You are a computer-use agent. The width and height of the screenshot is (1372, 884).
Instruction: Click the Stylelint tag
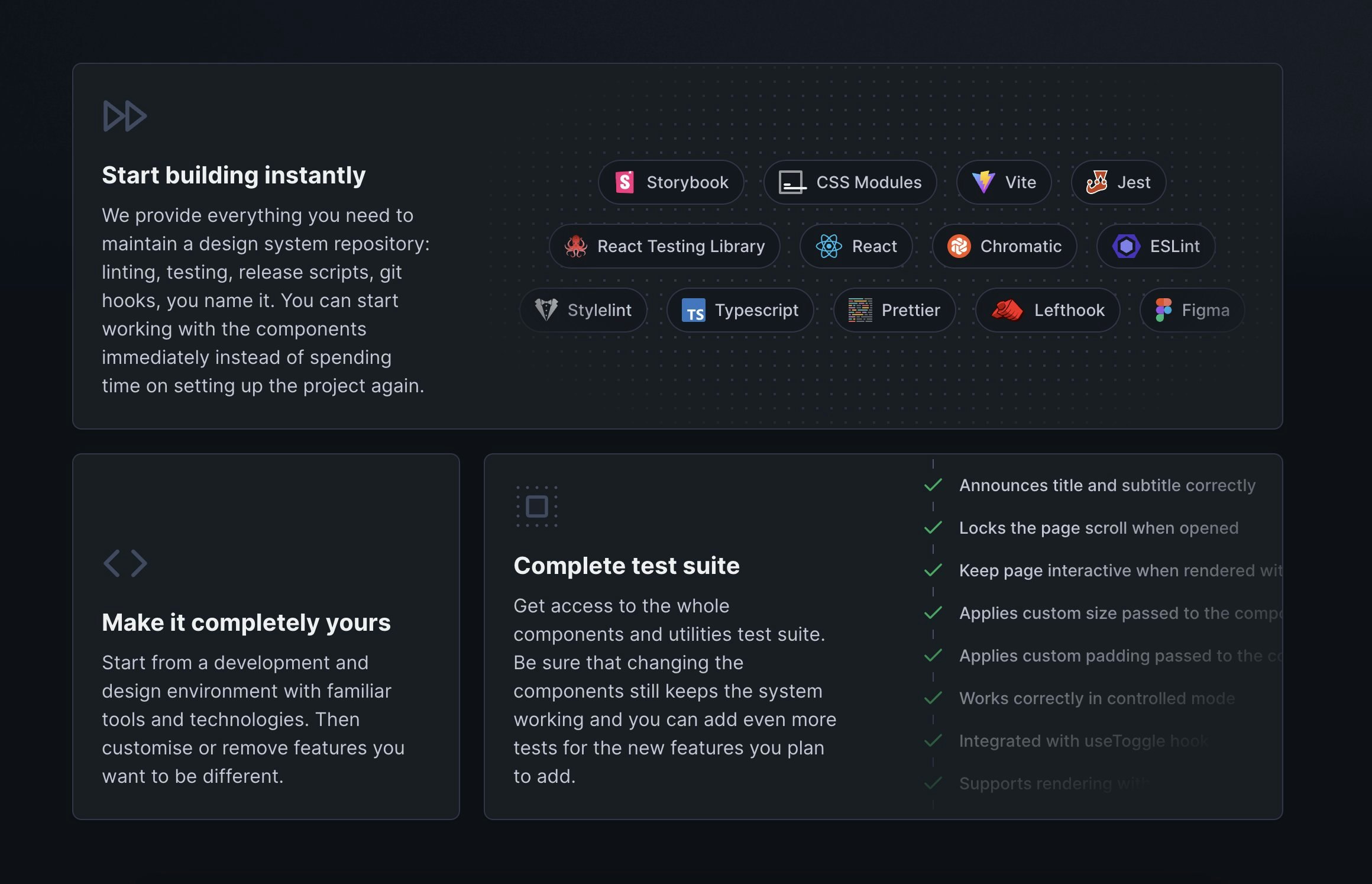[x=583, y=310]
